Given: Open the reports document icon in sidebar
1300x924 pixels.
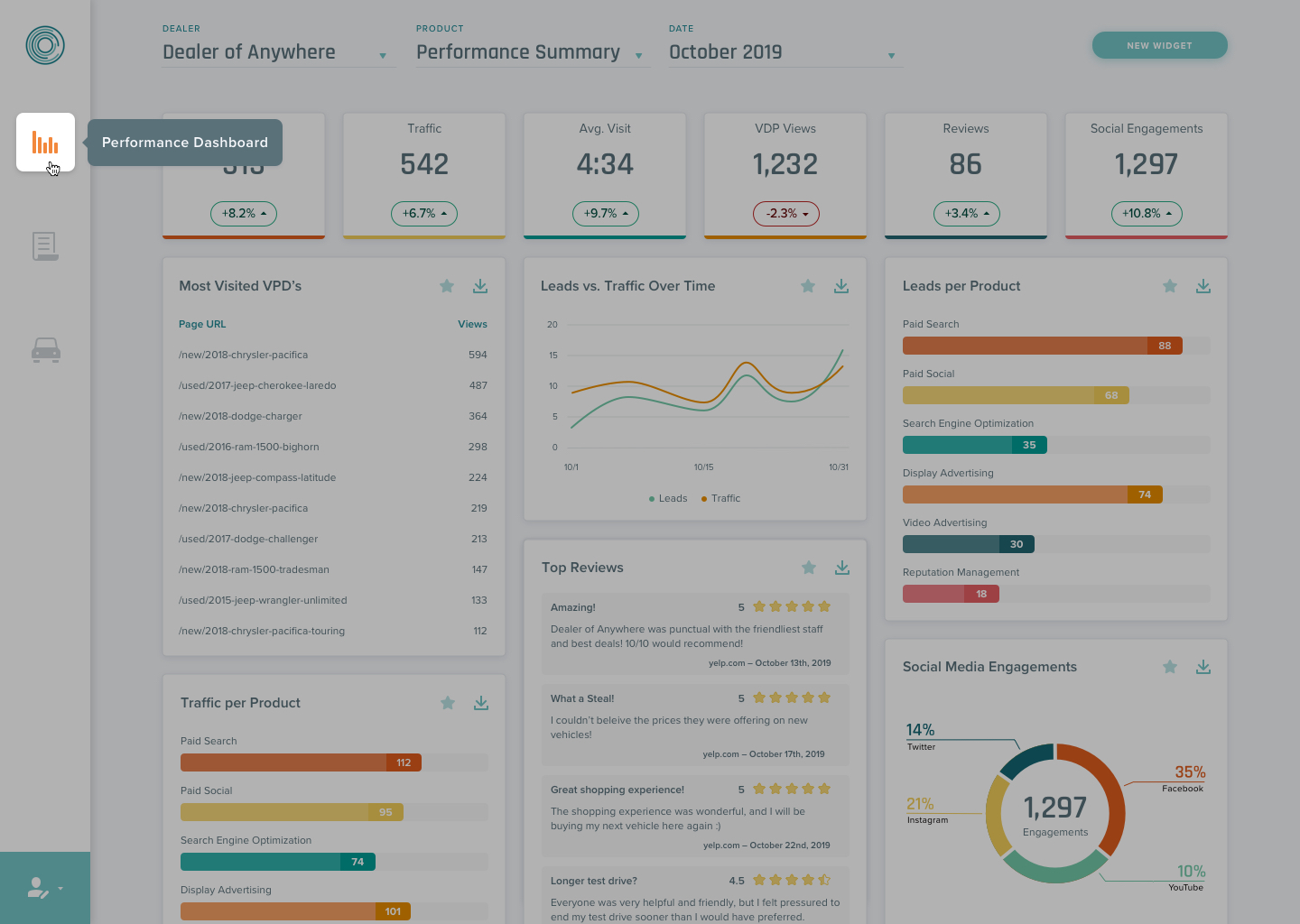Looking at the screenshot, I should click(x=45, y=245).
